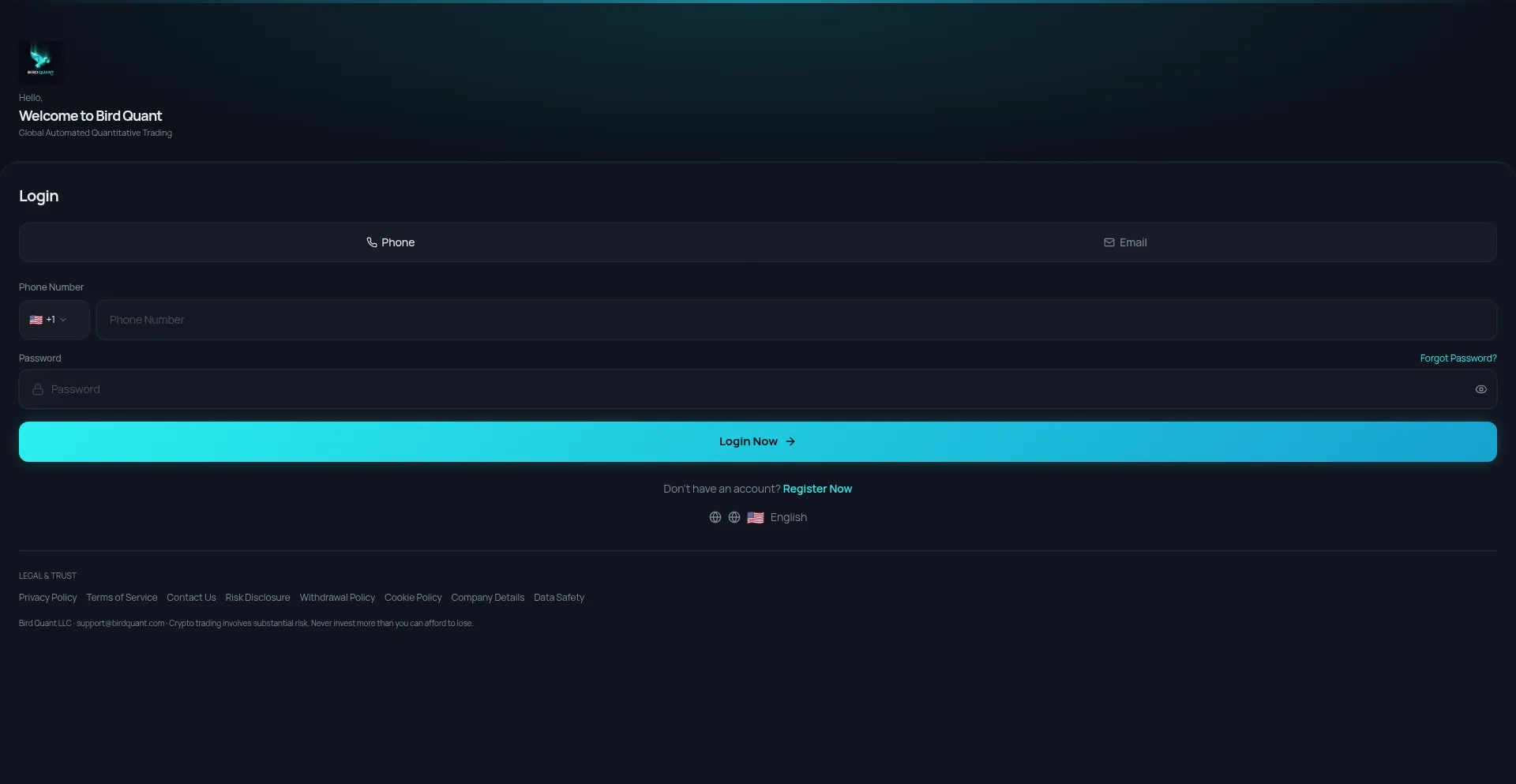
Task: Click the Welcome to Bird Quant heading
Action: point(90,116)
